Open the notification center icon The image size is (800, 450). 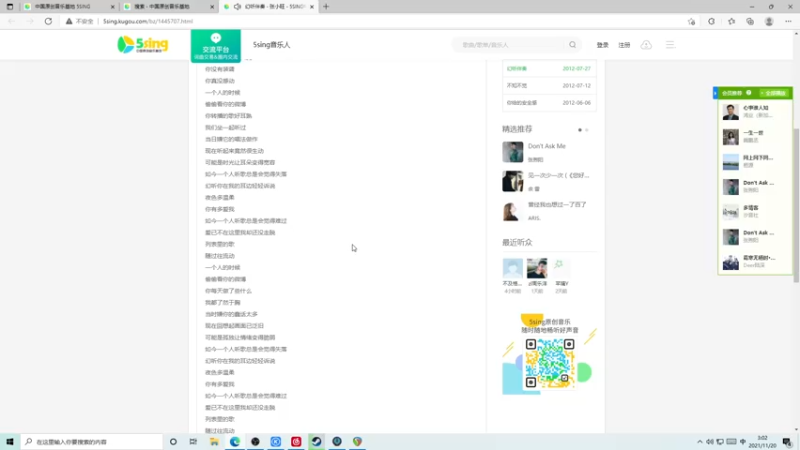click(787, 442)
